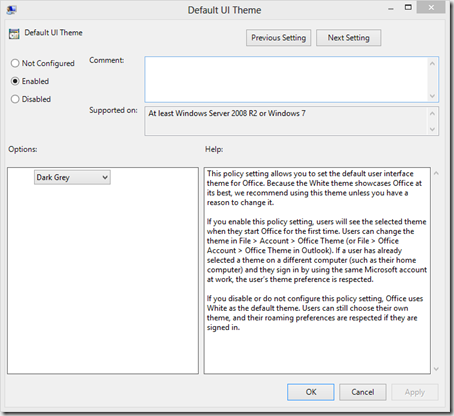Go to Next Setting
The image size is (454, 416).
[348, 38]
